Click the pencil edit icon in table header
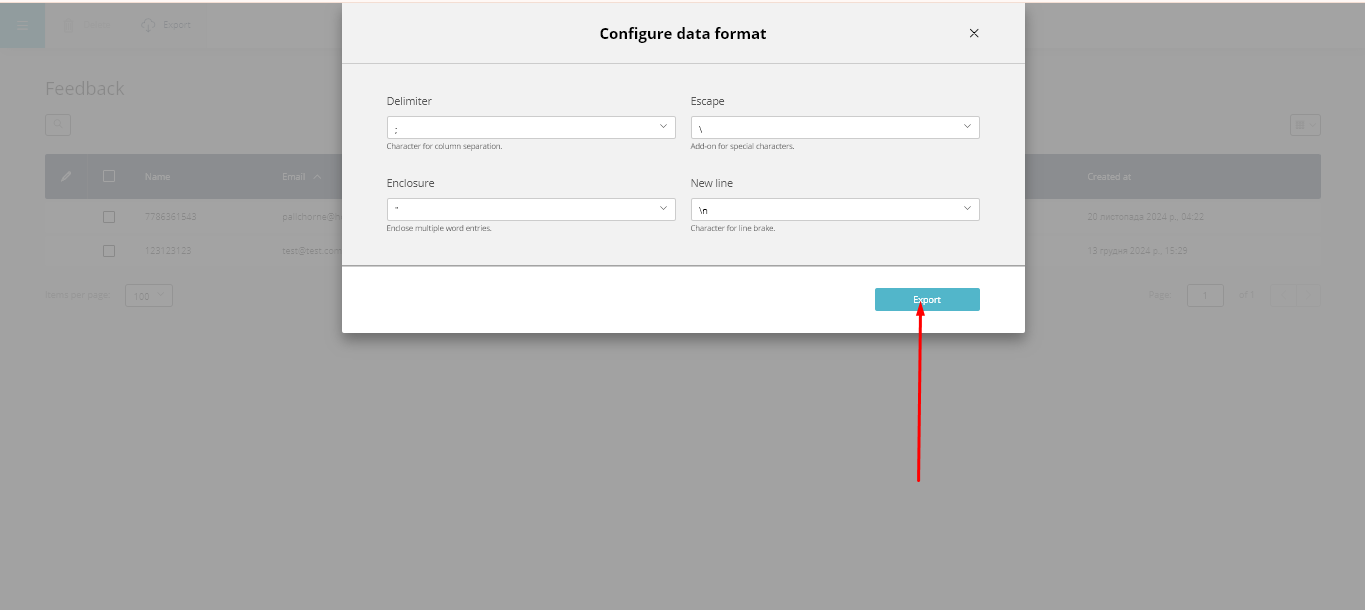The height and width of the screenshot is (610, 1365). (66, 176)
